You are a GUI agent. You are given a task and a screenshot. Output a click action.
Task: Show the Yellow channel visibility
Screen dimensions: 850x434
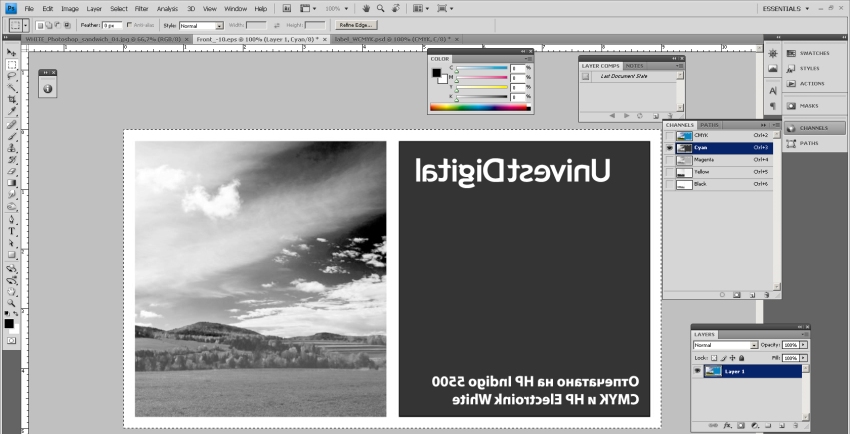pyautogui.click(x=670, y=172)
